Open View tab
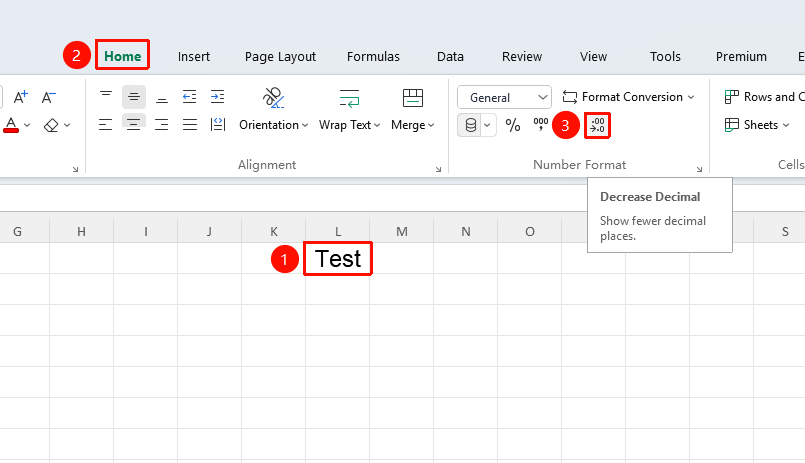This screenshot has height=463, width=805. coord(593,56)
